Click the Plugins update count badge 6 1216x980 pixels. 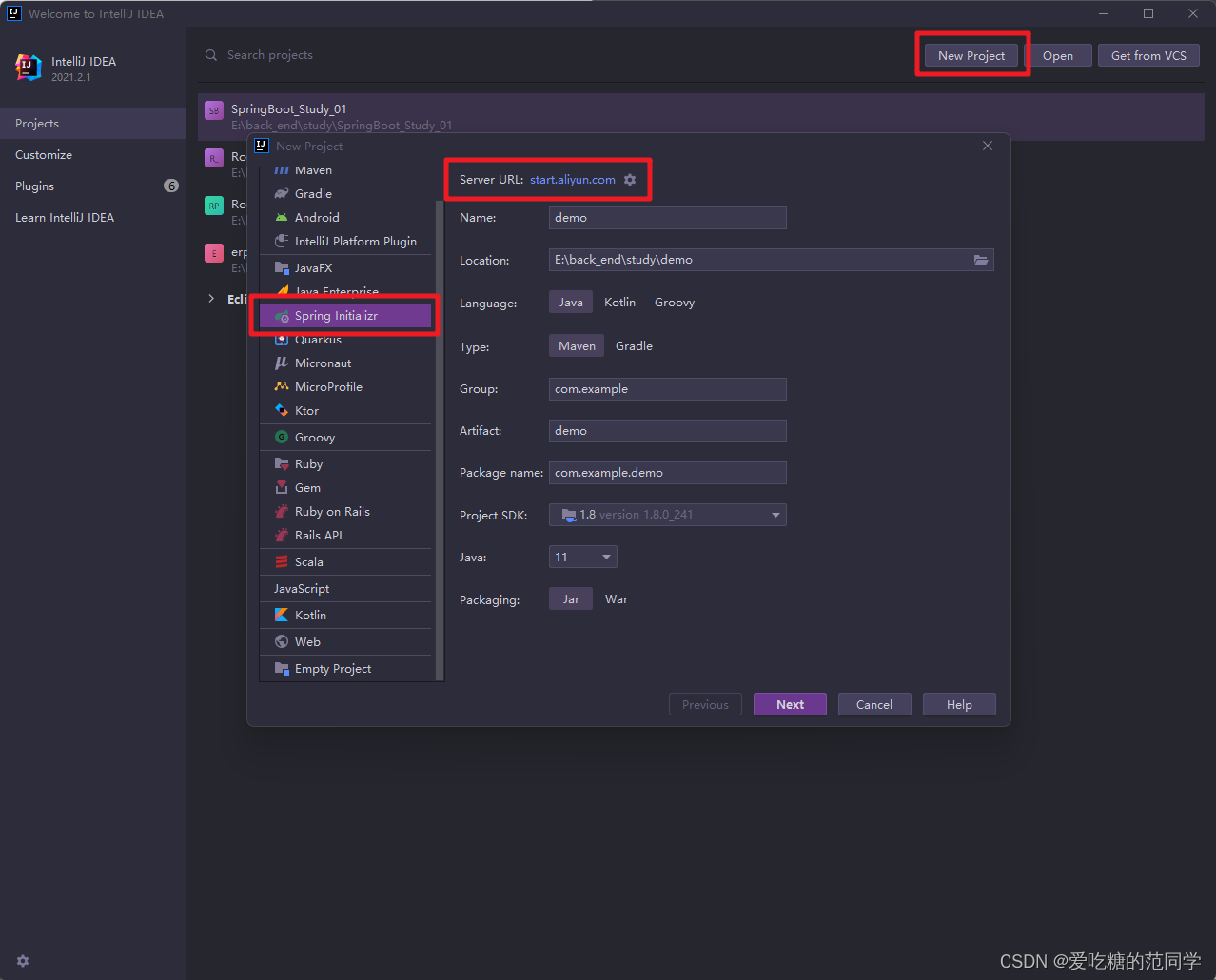[x=171, y=186]
